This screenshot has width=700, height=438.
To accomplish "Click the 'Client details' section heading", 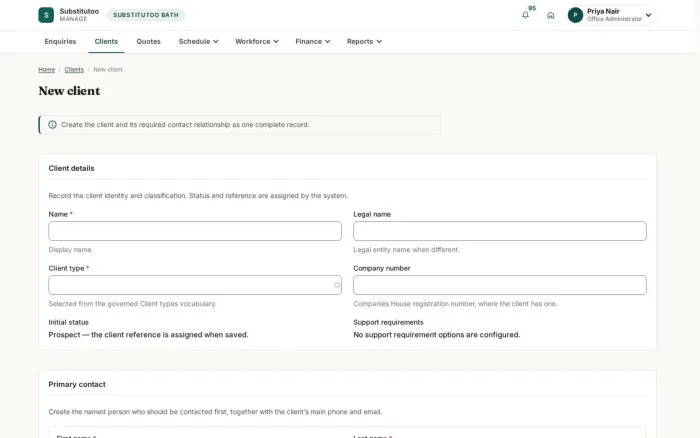I will pyautogui.click(x=71, y=168).
